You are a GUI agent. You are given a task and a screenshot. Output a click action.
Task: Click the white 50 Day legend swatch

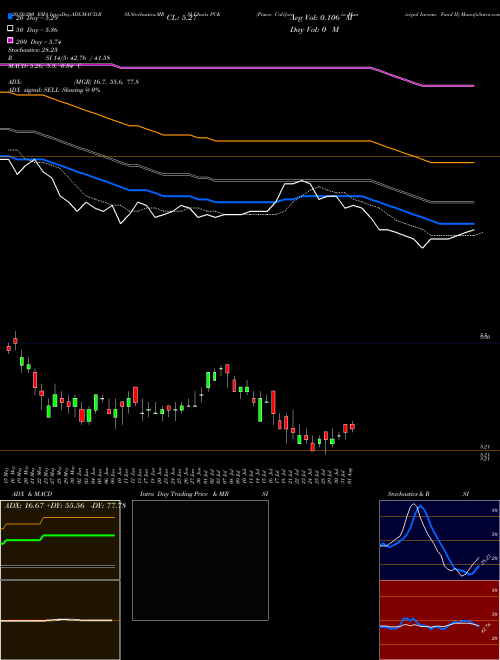(x=10, y=29)
